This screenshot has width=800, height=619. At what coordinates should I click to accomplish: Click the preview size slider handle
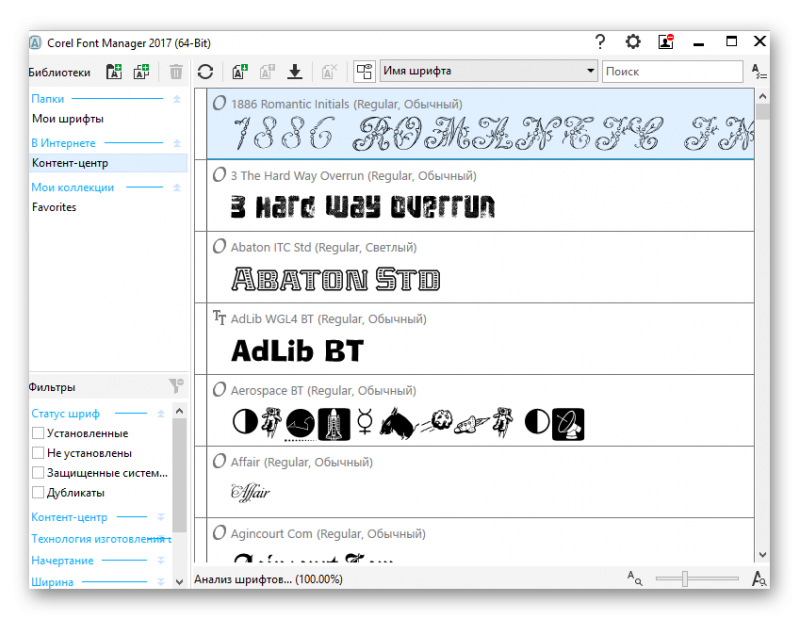(685, 579)
